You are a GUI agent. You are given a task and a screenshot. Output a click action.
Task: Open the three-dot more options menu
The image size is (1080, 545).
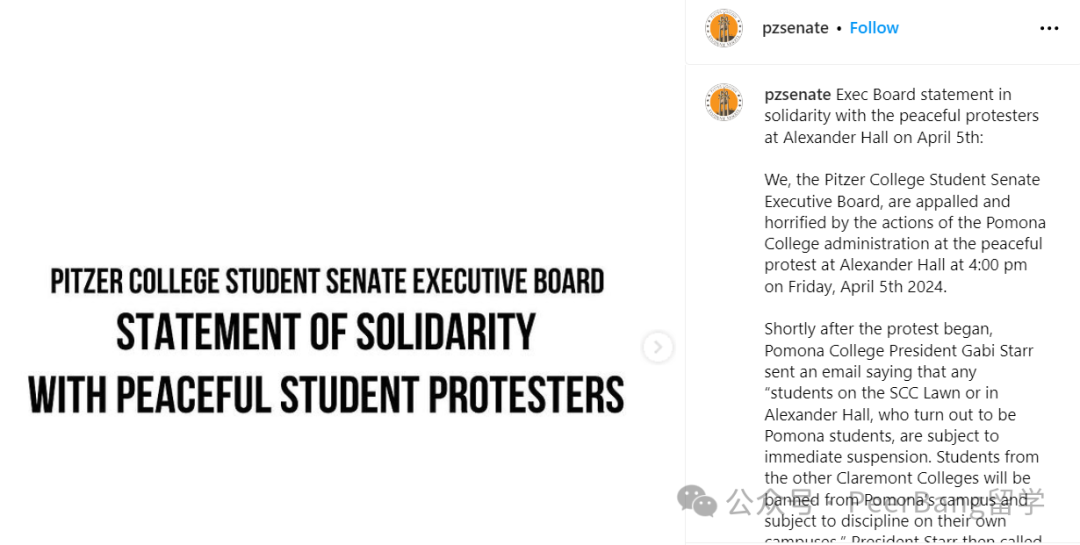pos(1049,28)
